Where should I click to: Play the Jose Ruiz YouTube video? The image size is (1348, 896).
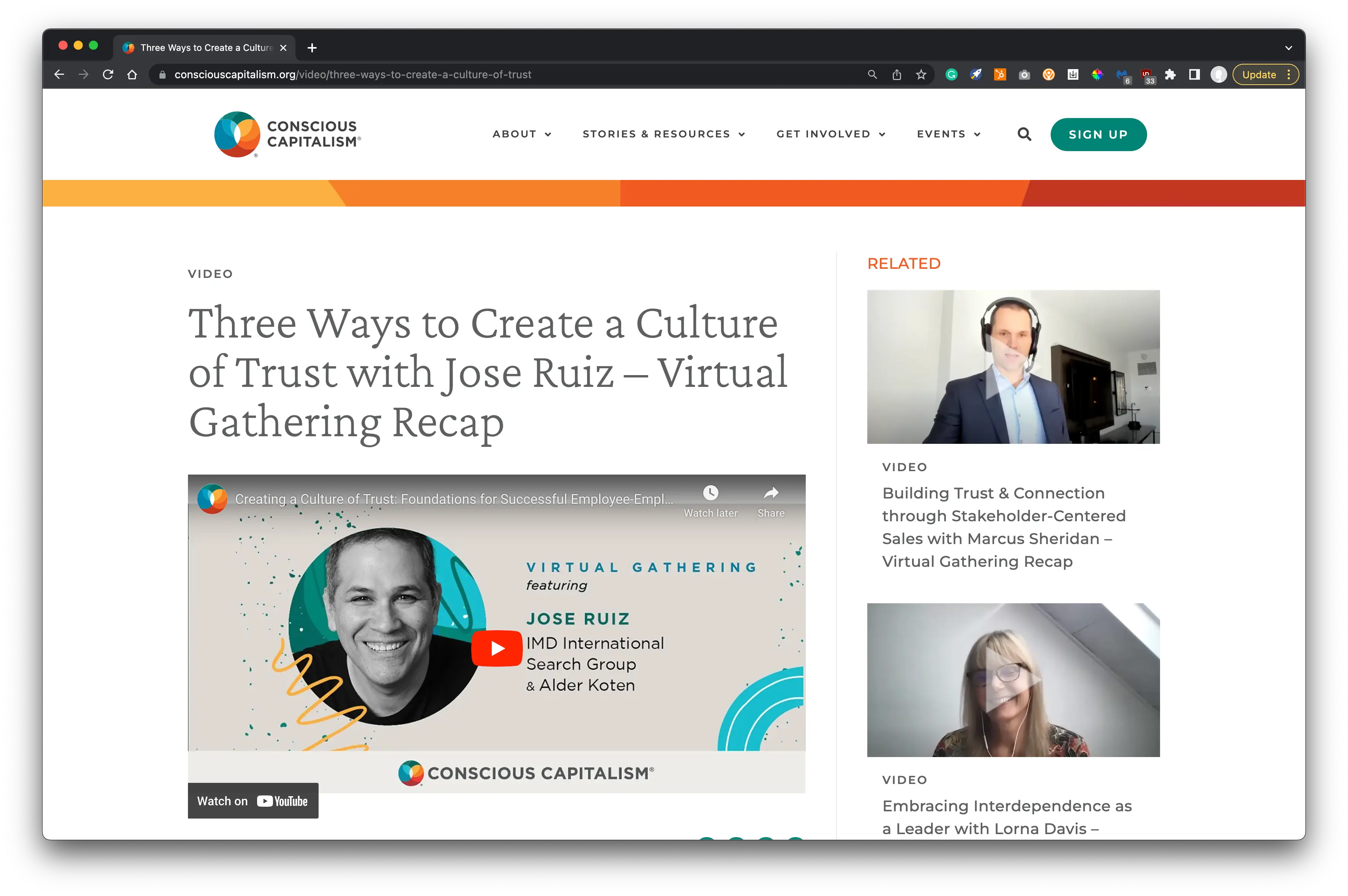[x=497, y=648]
